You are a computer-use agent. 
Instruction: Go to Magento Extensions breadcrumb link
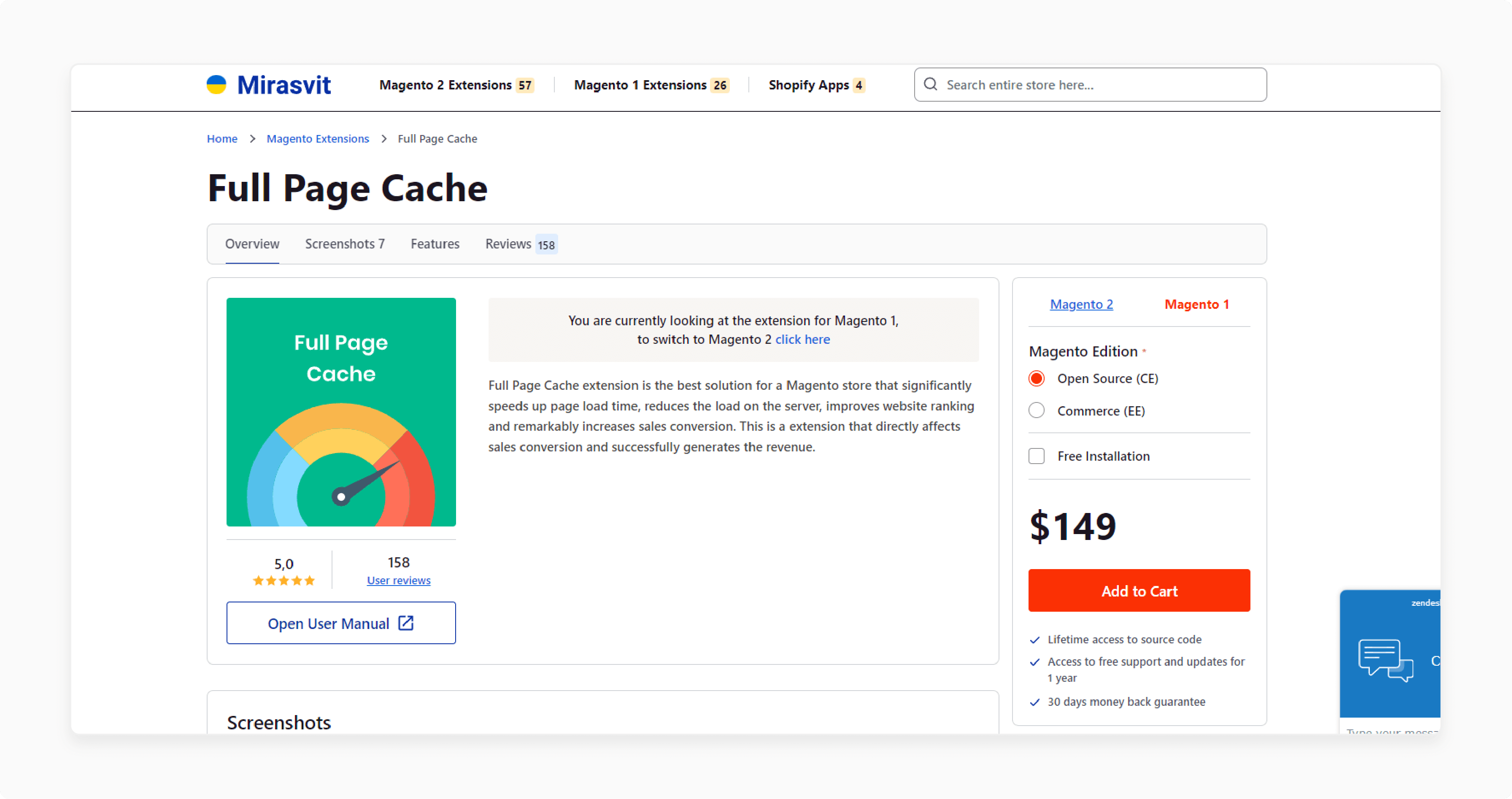318,138
